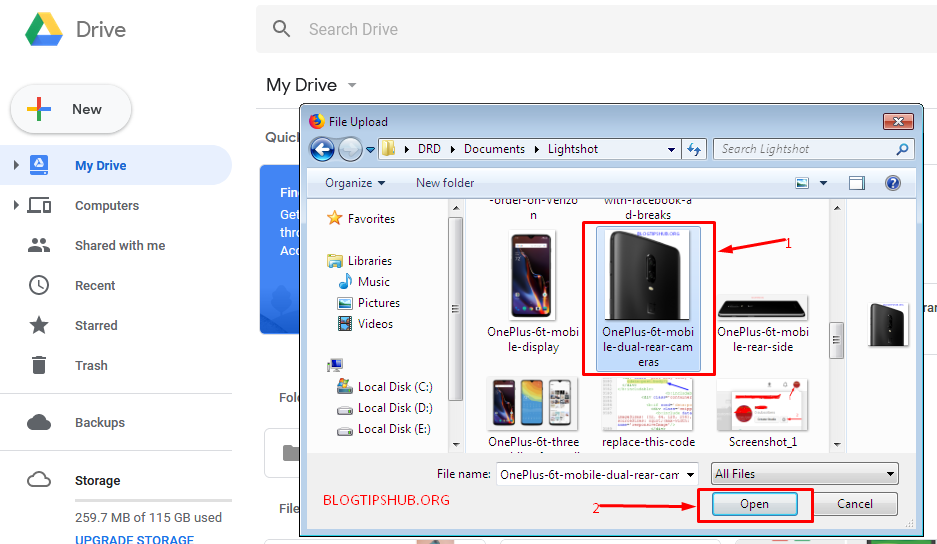Close the File Upload dialog
Image resolution: width=937 pixels, height=544 pixels.
[898, 121]
